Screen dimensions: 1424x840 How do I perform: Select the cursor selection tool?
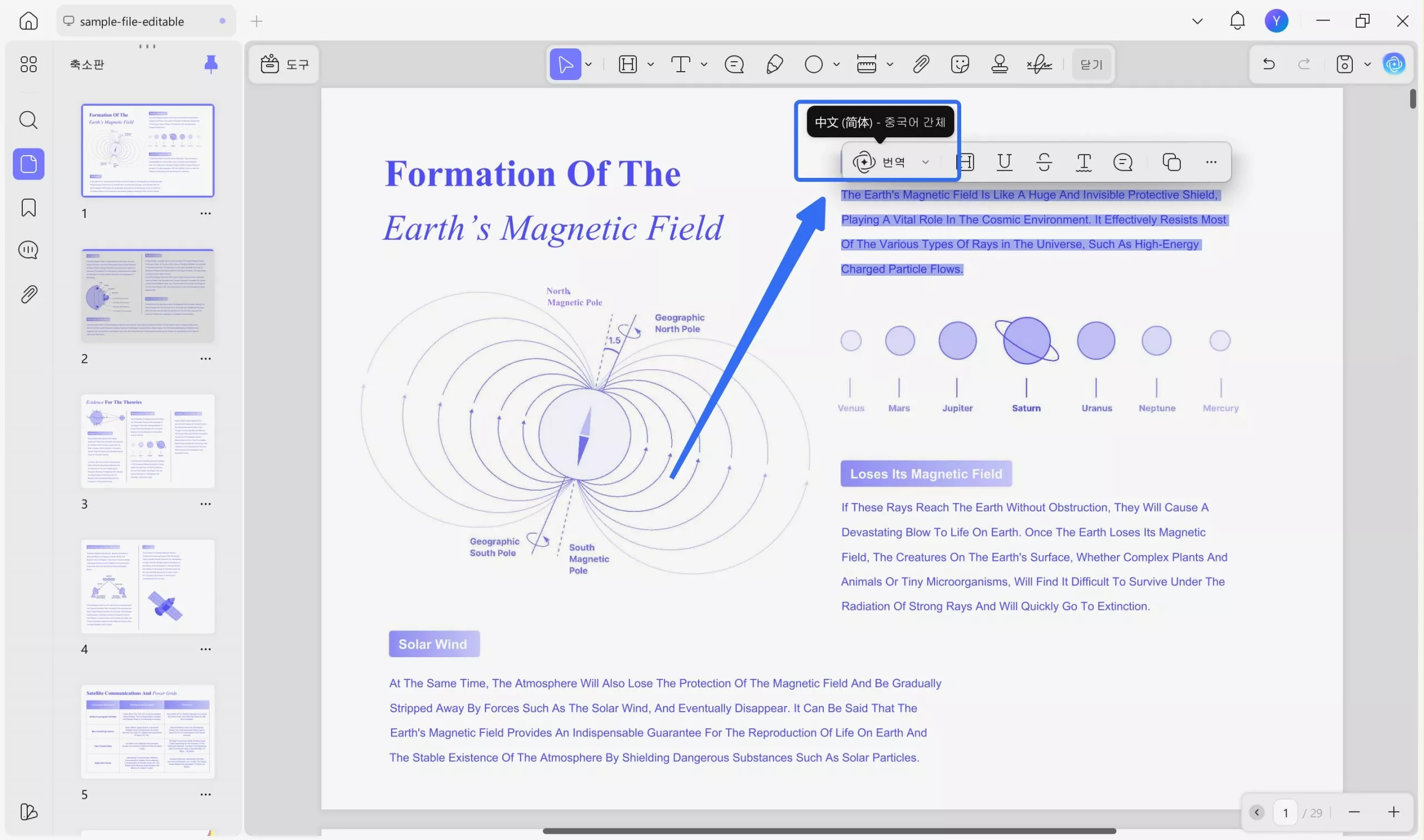(x=565, y=64)
